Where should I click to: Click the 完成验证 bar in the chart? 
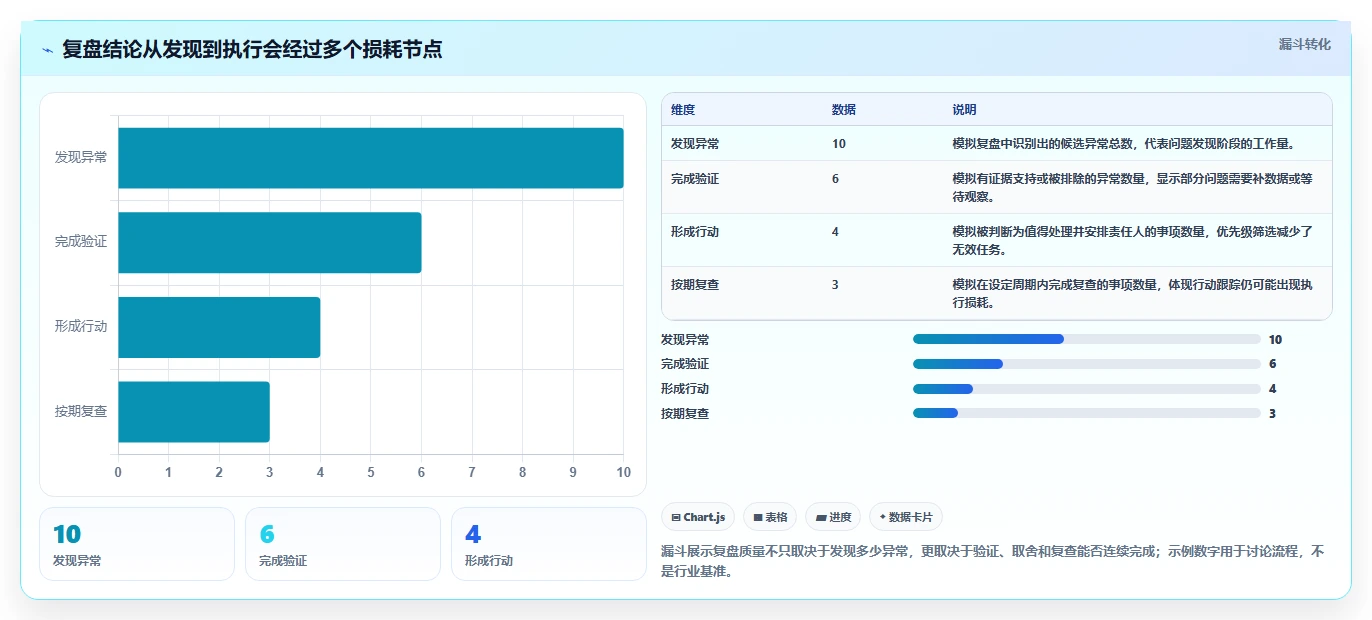(270, 242)
